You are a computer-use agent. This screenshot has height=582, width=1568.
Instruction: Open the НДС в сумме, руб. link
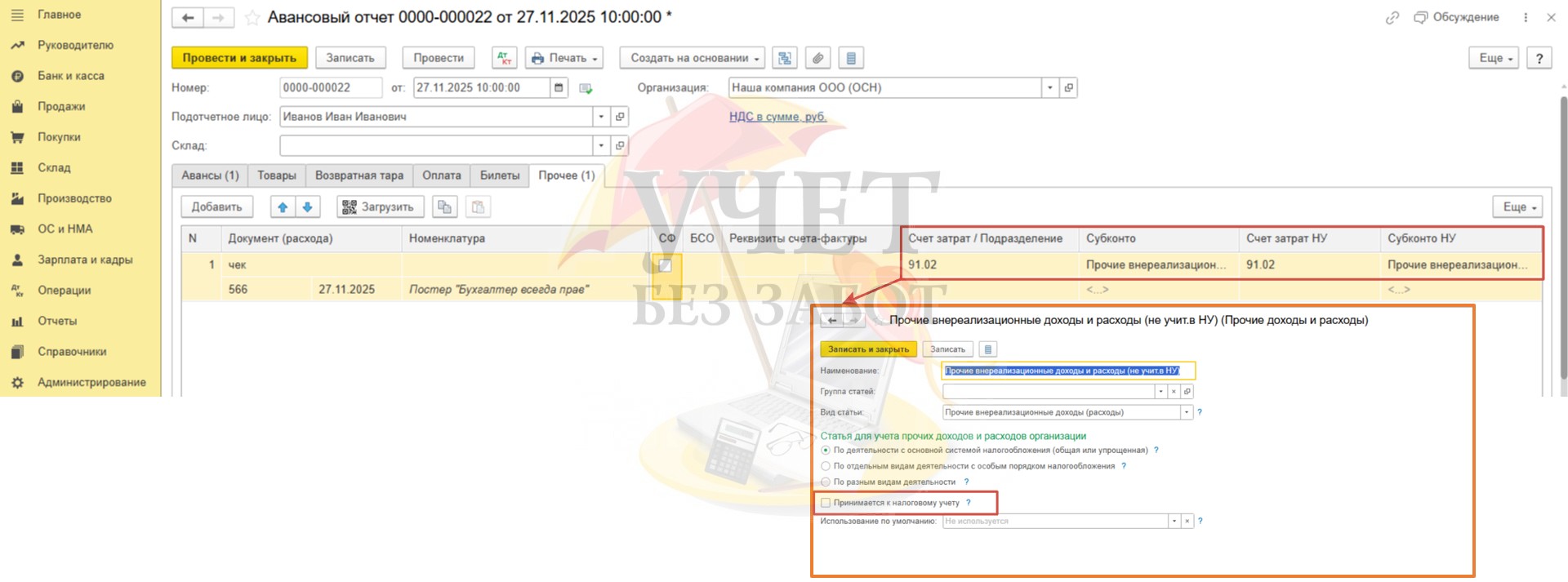(x=777, y=117)
